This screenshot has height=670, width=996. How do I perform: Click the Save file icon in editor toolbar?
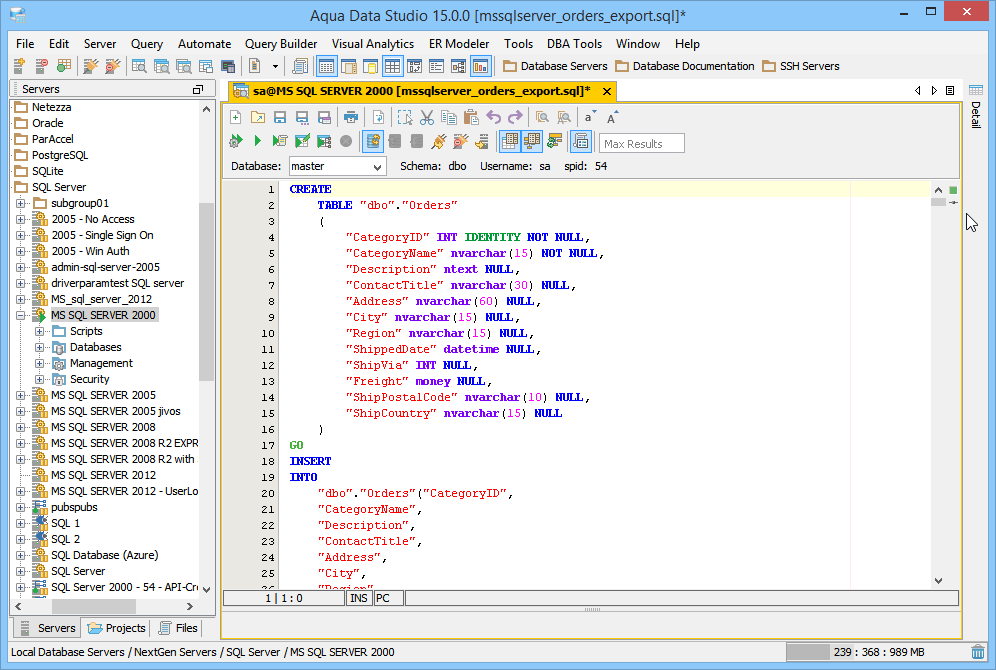tap(280, 117)
